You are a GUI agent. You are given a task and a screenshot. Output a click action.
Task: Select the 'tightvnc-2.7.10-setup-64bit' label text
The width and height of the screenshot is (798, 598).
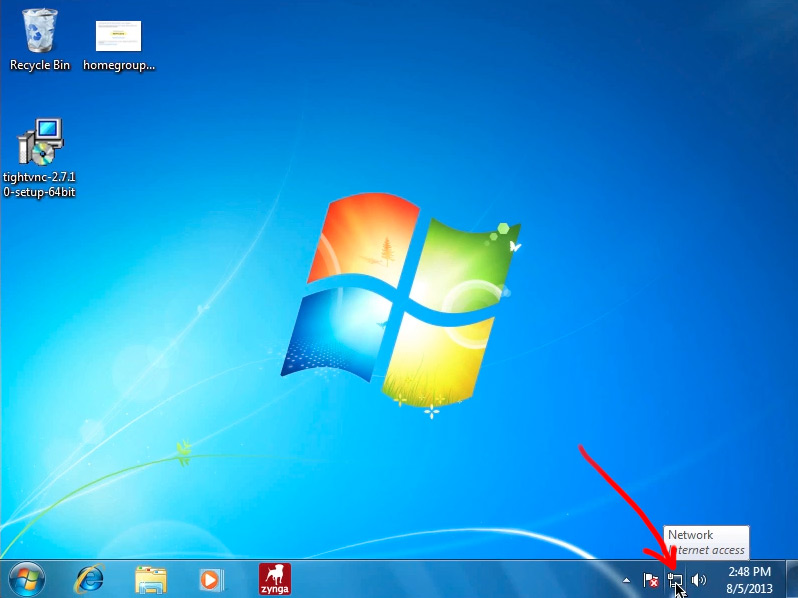click(39, 184)
